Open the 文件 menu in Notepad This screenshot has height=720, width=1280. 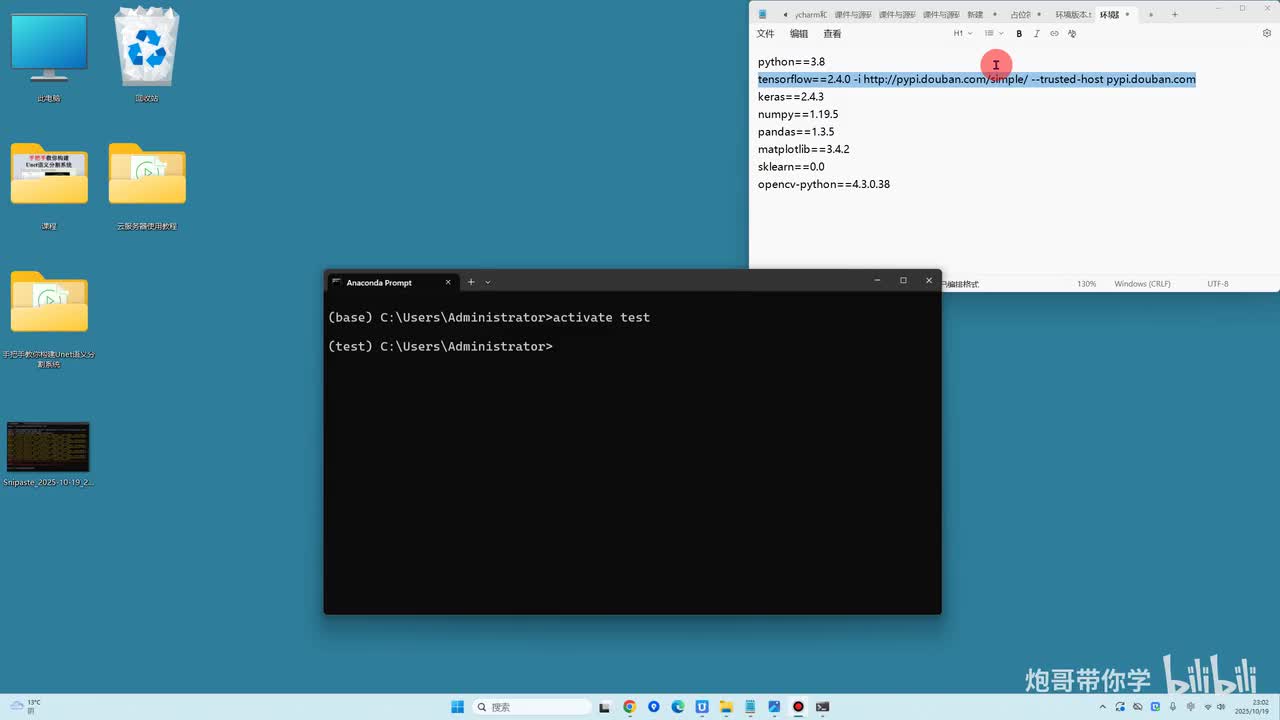coord(765,34)
